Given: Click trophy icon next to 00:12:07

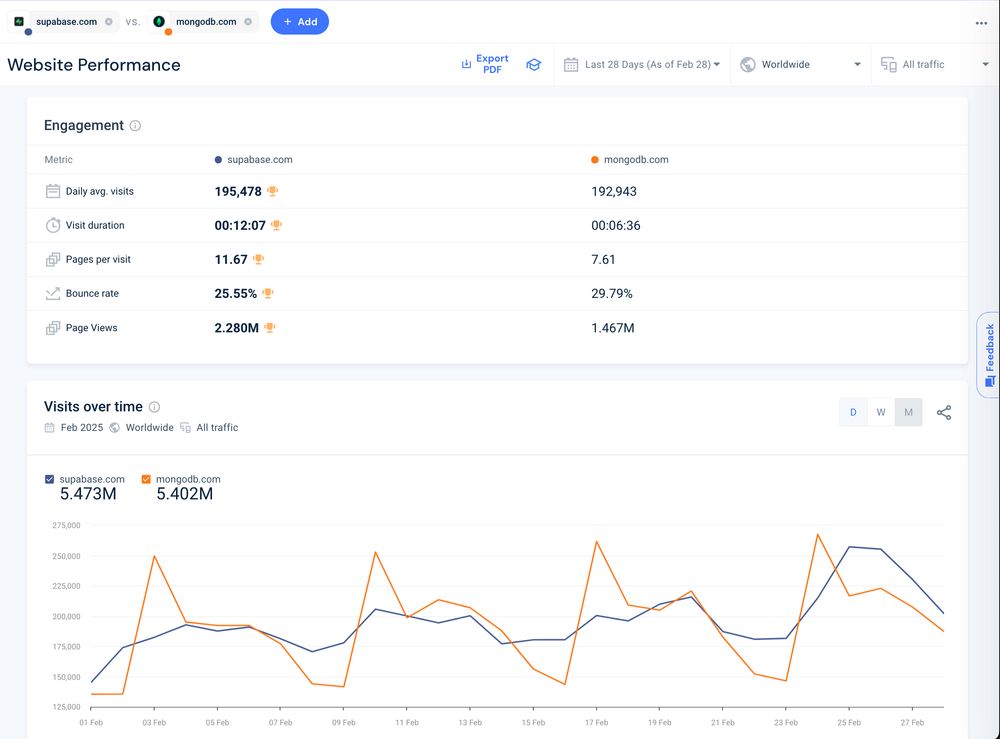Looking at the screenshot, I should coord(276,224).
